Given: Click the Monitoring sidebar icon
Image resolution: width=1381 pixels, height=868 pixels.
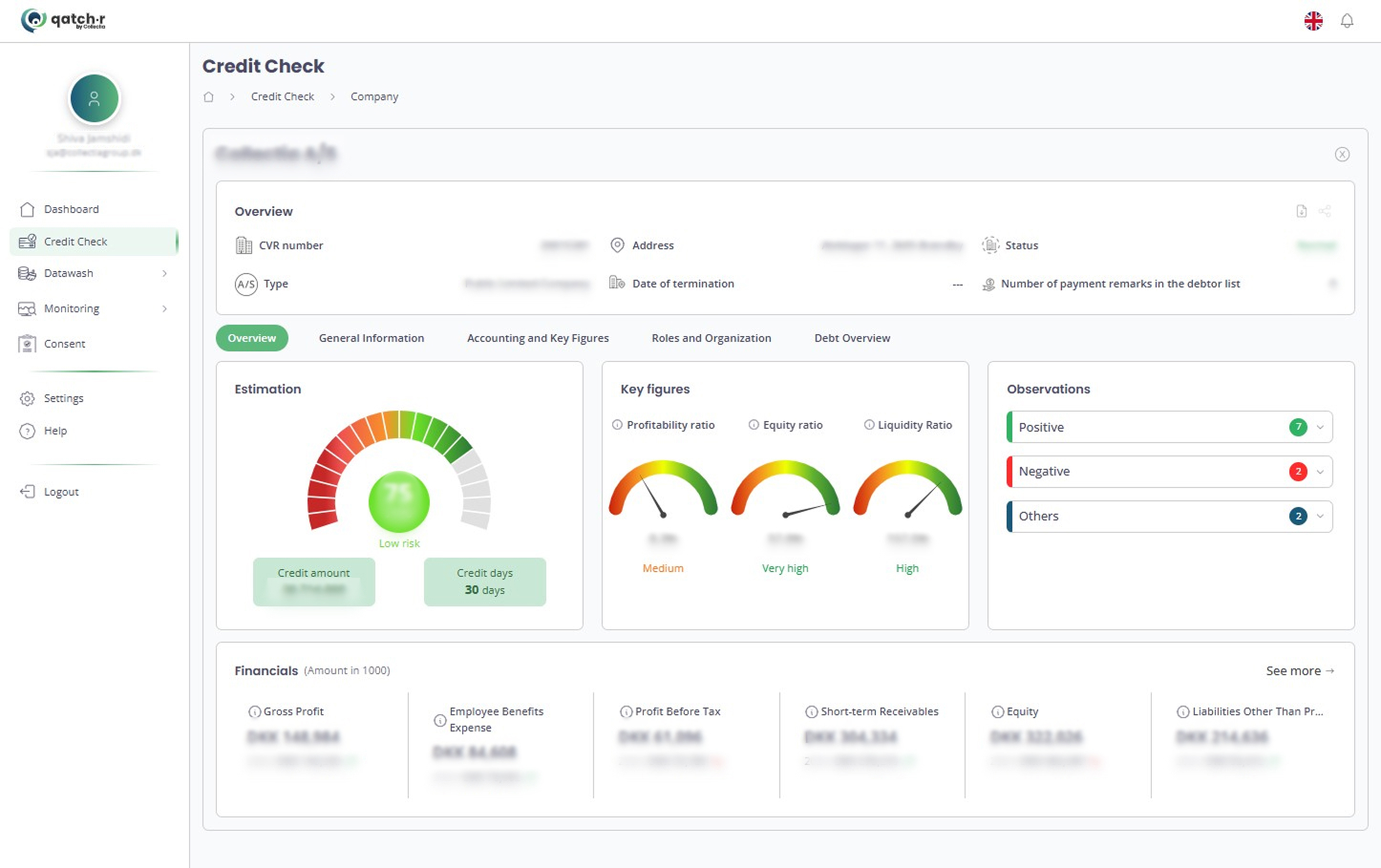Looking at the screenshot, I should (28, 308).
